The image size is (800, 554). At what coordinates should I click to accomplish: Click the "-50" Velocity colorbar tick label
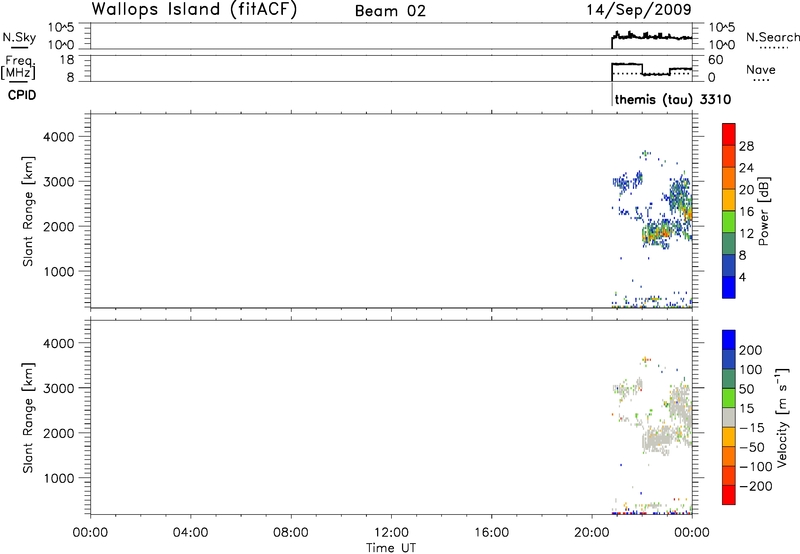(x=752, y=447)
